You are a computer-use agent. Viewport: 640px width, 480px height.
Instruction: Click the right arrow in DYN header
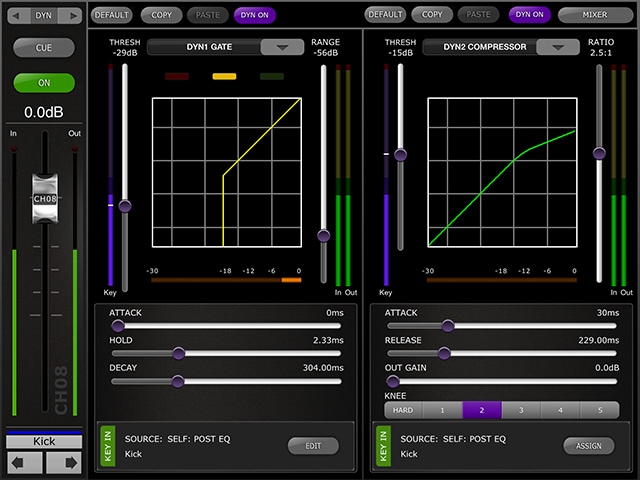(x=72, y=15)
